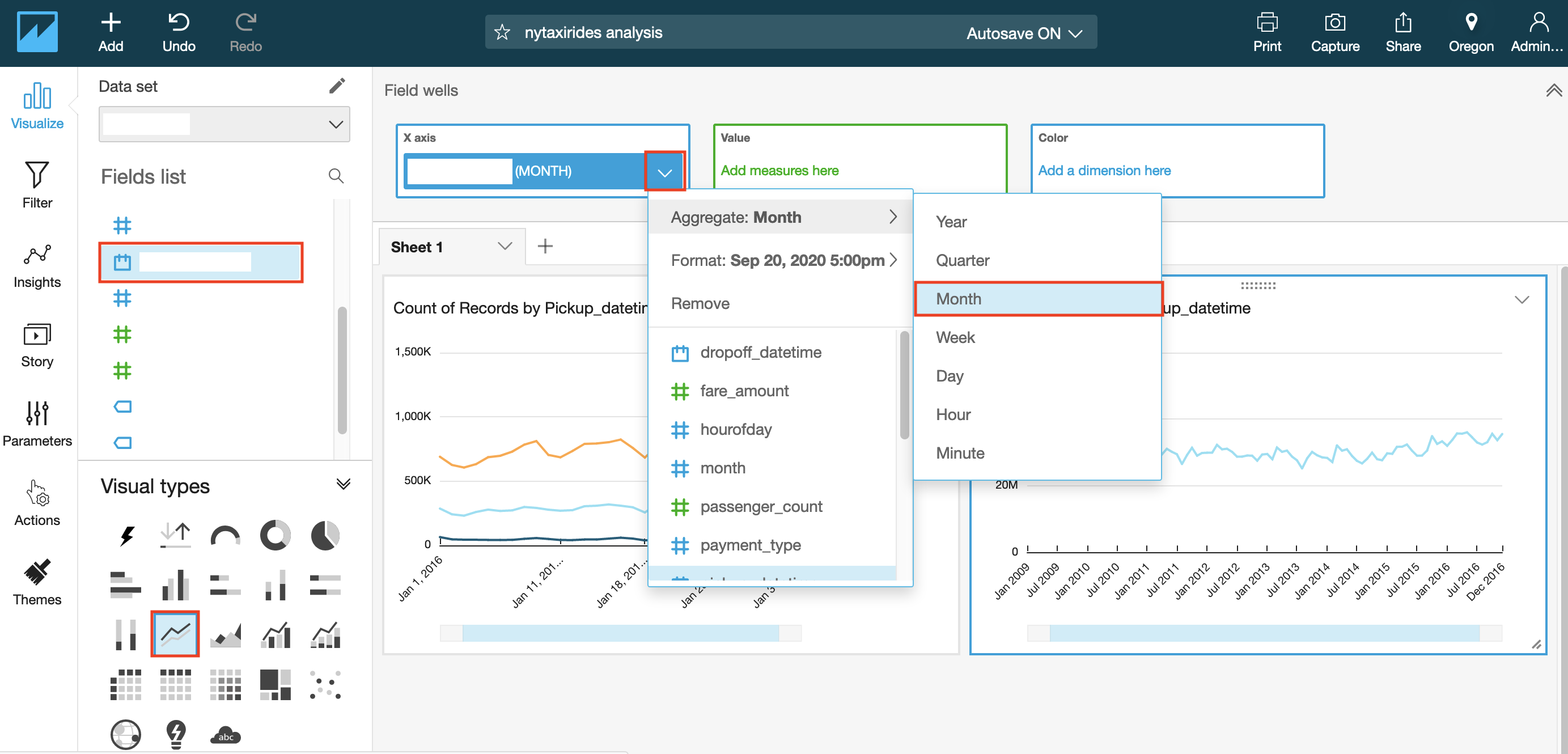Choose Hour aggregation
Viewport: 1568px width, 754px height.
1037,414
